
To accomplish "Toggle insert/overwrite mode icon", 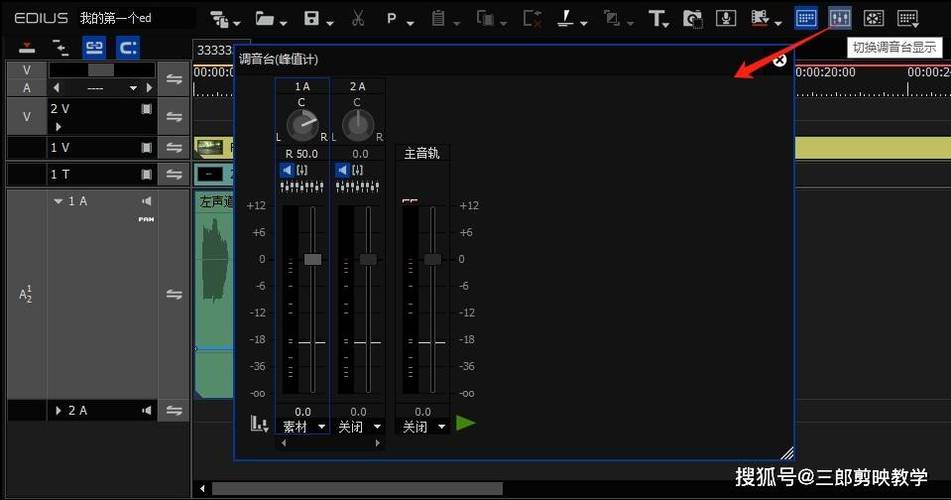I will [x=27, y=47].
